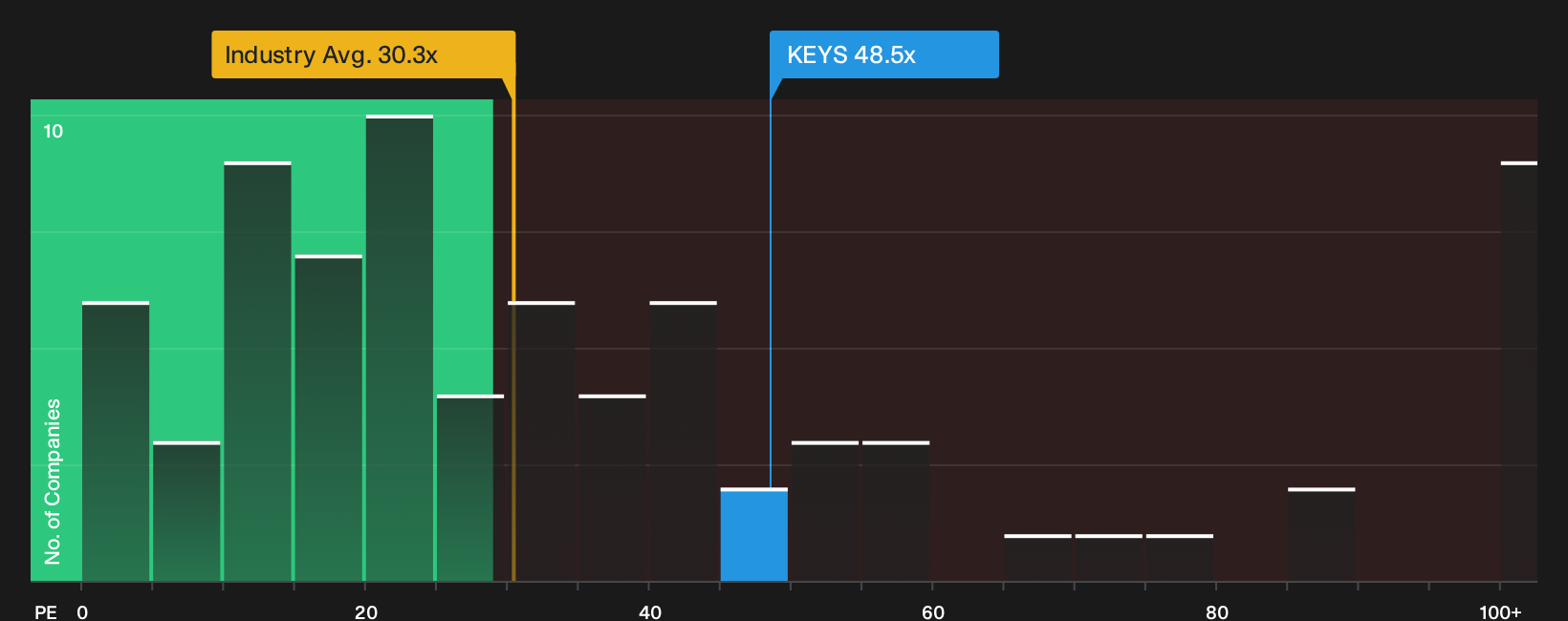Click the bar for PE 25-30
Image resolution: width=1568 pixels, height=621 pixels.
470,488
